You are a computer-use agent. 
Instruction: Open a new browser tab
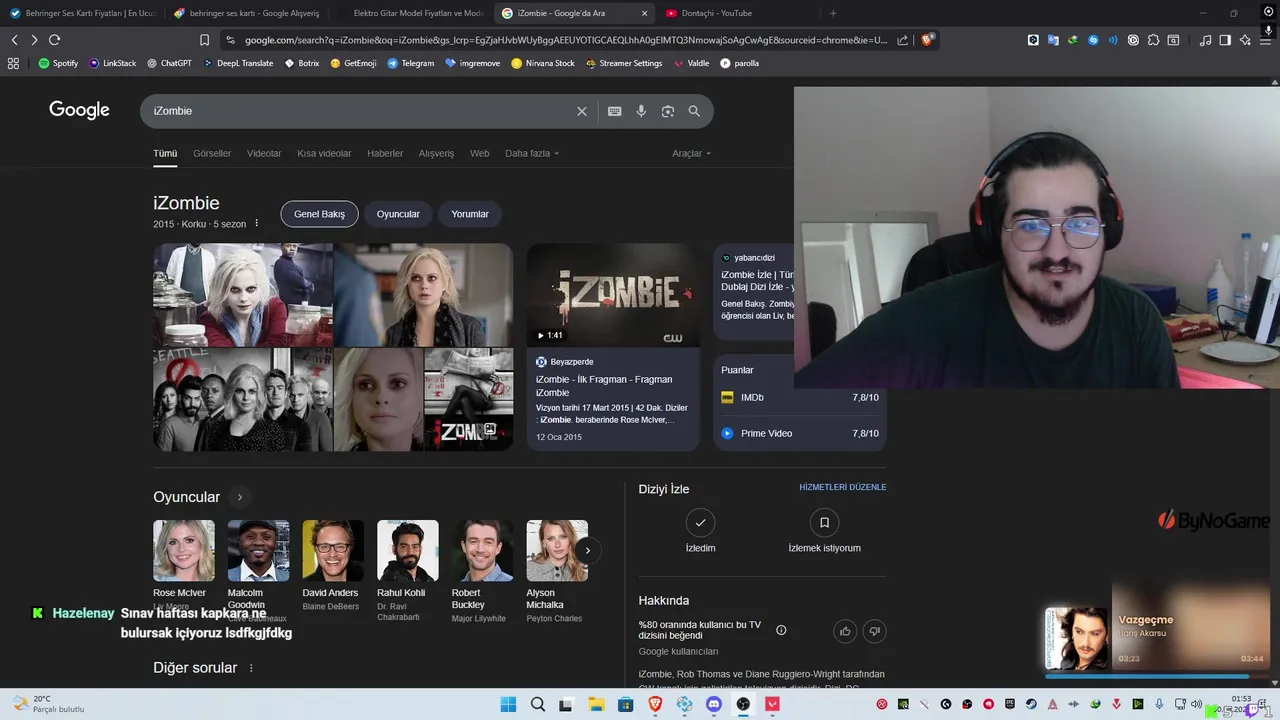tap(833, 13)
